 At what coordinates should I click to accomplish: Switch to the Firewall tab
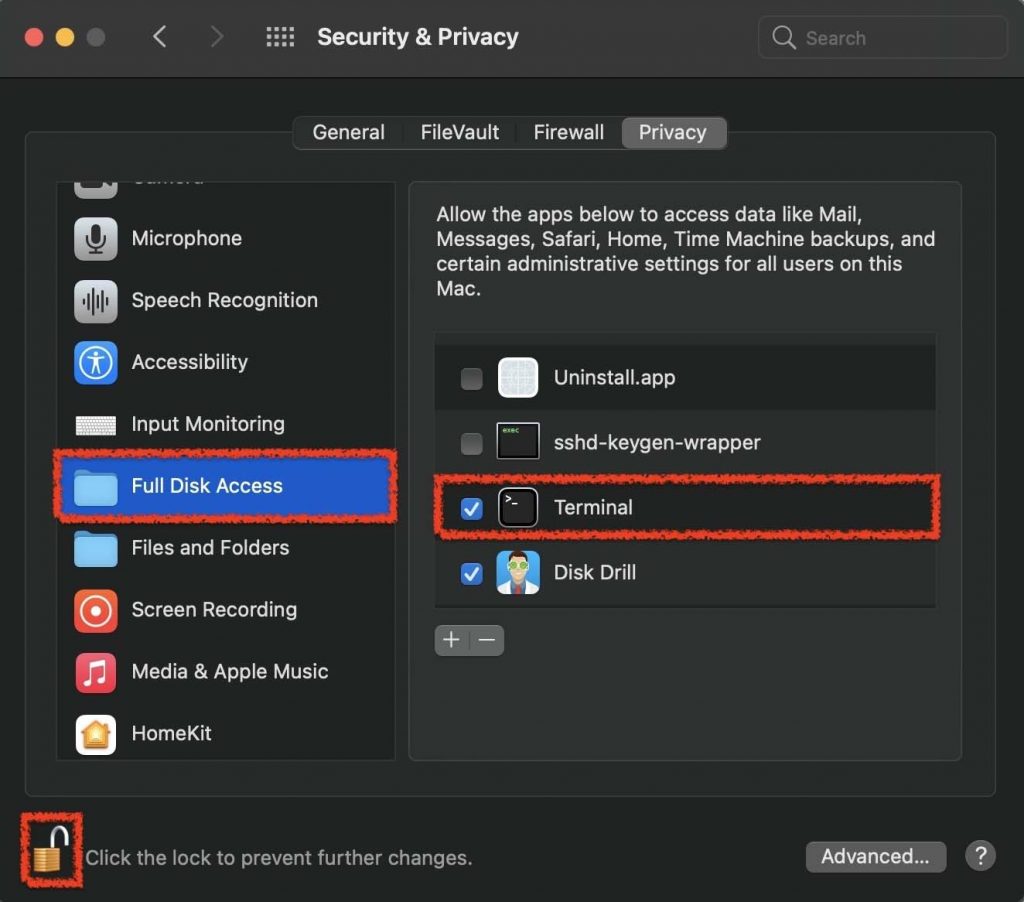(x=568, y=132)
